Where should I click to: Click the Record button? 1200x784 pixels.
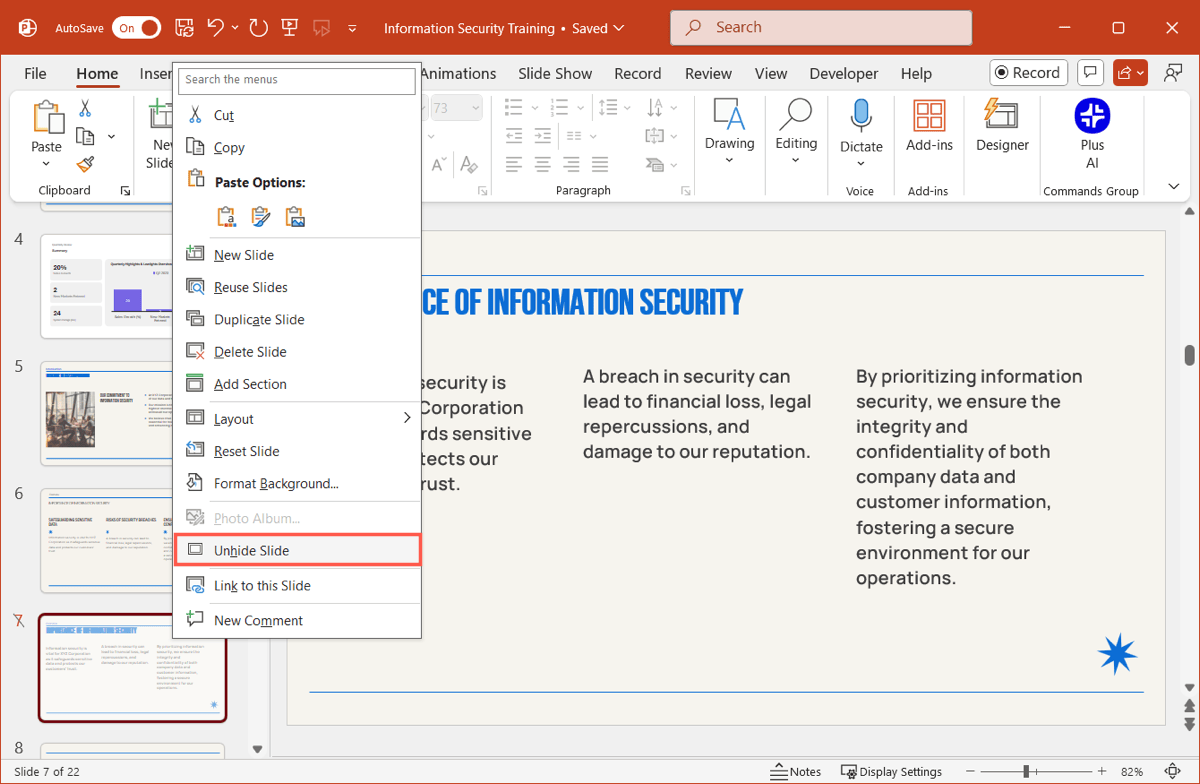(1026, 73)
